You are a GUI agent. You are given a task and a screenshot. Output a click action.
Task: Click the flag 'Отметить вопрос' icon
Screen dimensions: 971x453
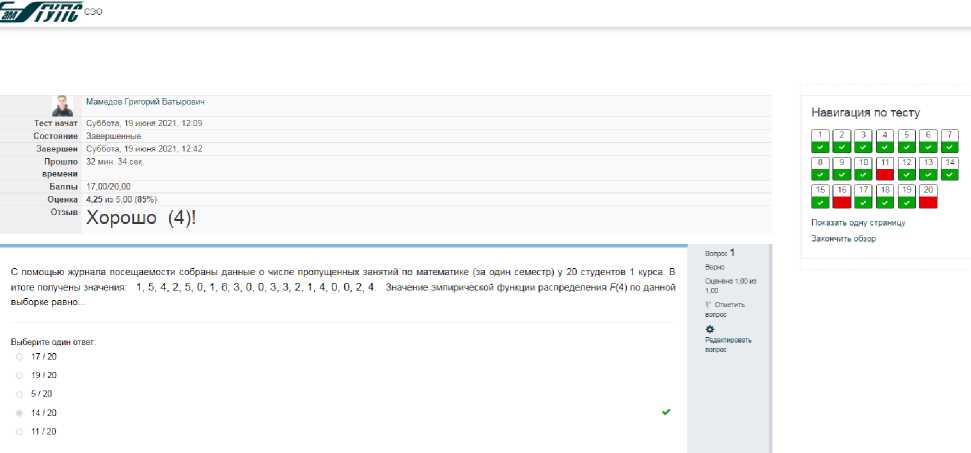(x=708, y=304)
